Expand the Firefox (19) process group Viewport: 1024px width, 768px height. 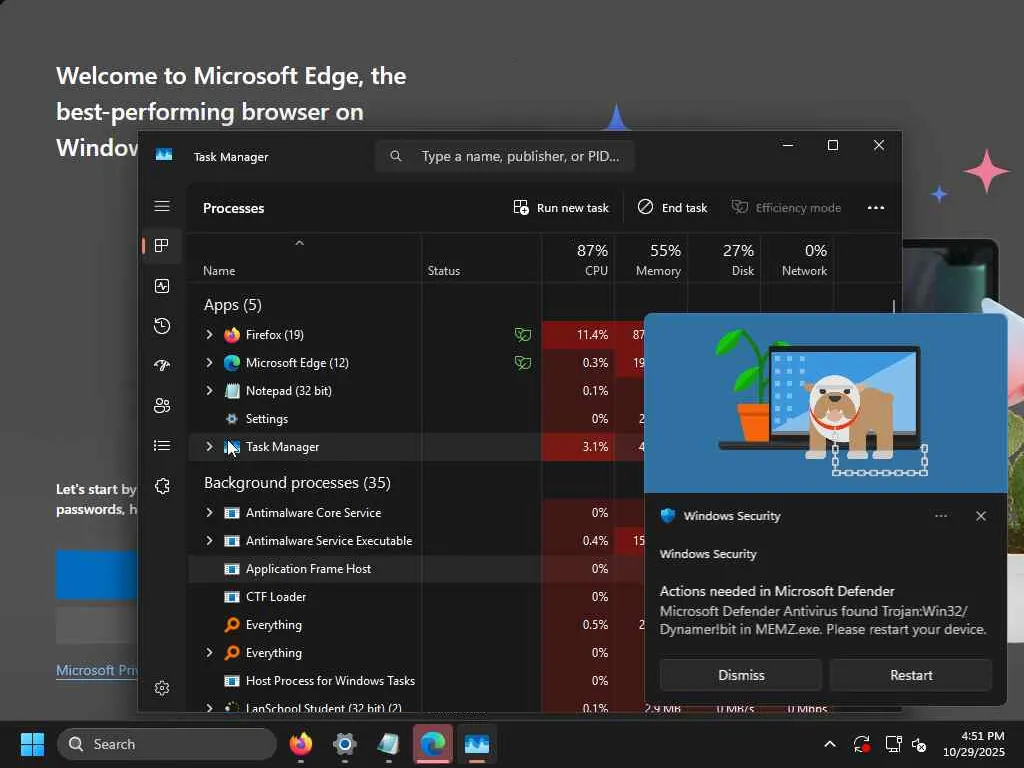tap(209, 335)
